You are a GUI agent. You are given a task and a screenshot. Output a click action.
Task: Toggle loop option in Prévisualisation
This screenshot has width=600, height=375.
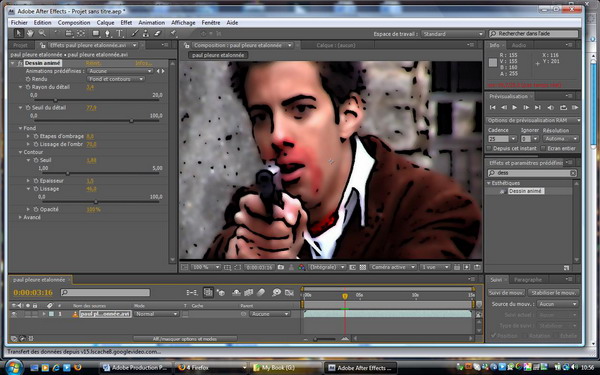point(563,108)
